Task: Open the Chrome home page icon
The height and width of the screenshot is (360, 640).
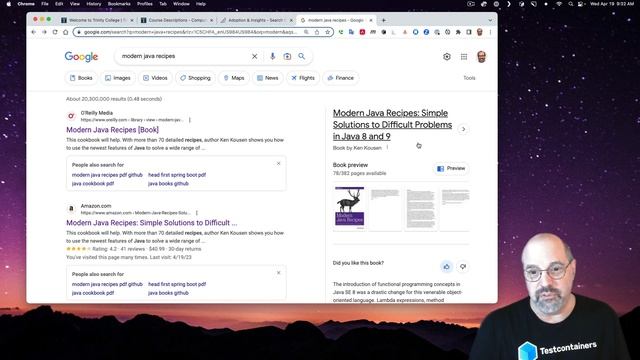Action: [65, 32]
